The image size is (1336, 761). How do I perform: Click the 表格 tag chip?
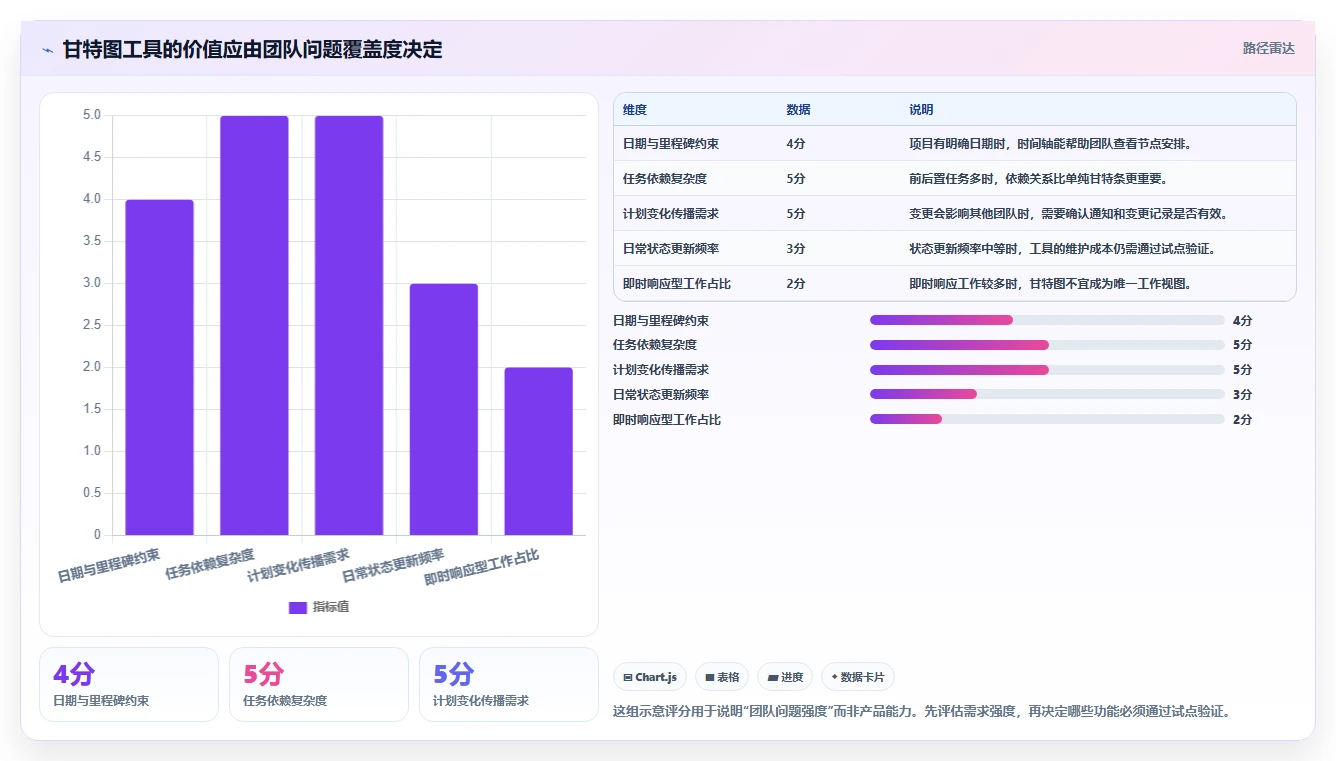click(722, 677)
